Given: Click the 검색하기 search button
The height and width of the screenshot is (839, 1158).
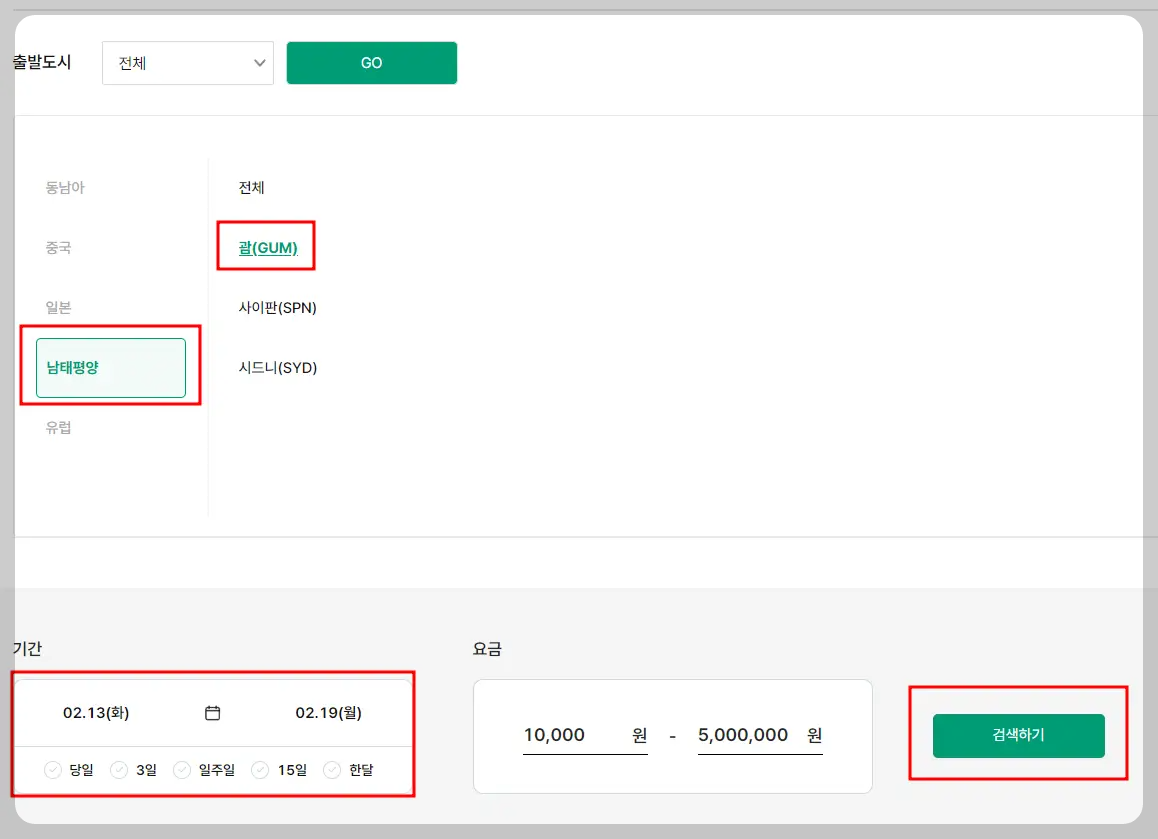Looking at the screenshot, I should click(1018, 735).
